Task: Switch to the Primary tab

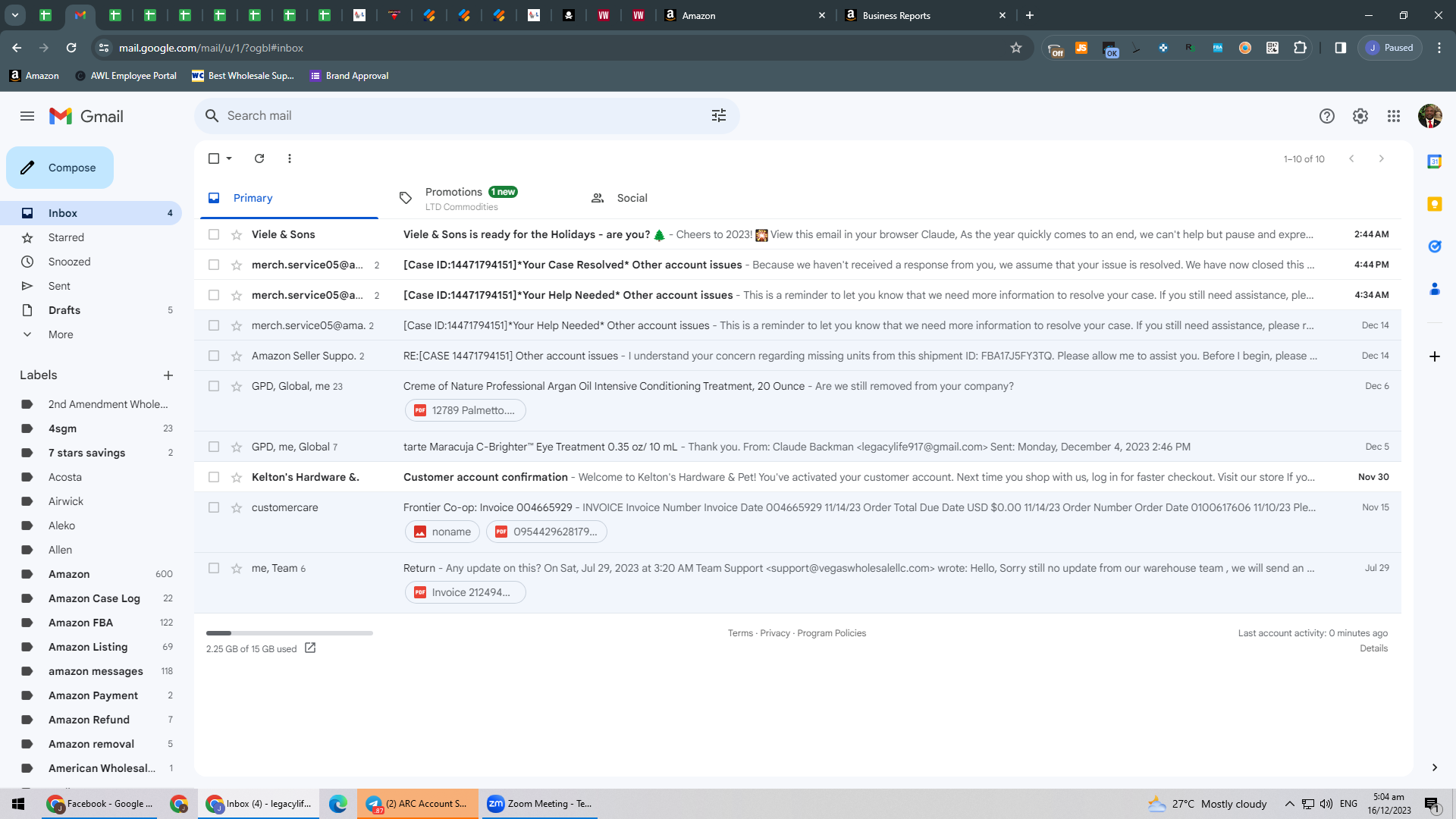Action: tap(289, 198)
